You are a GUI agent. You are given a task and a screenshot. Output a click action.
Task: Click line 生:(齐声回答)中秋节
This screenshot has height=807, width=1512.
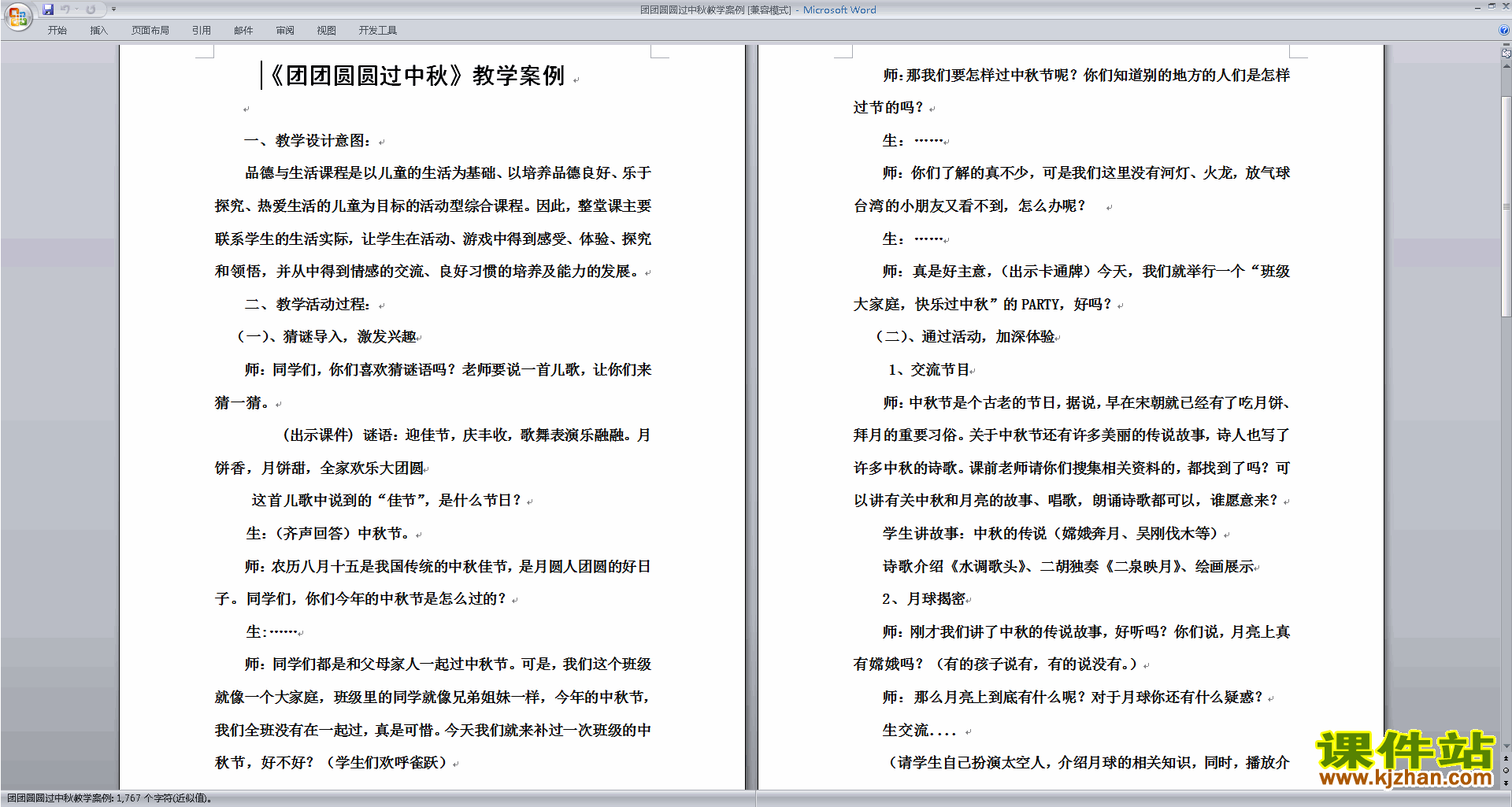328,534
